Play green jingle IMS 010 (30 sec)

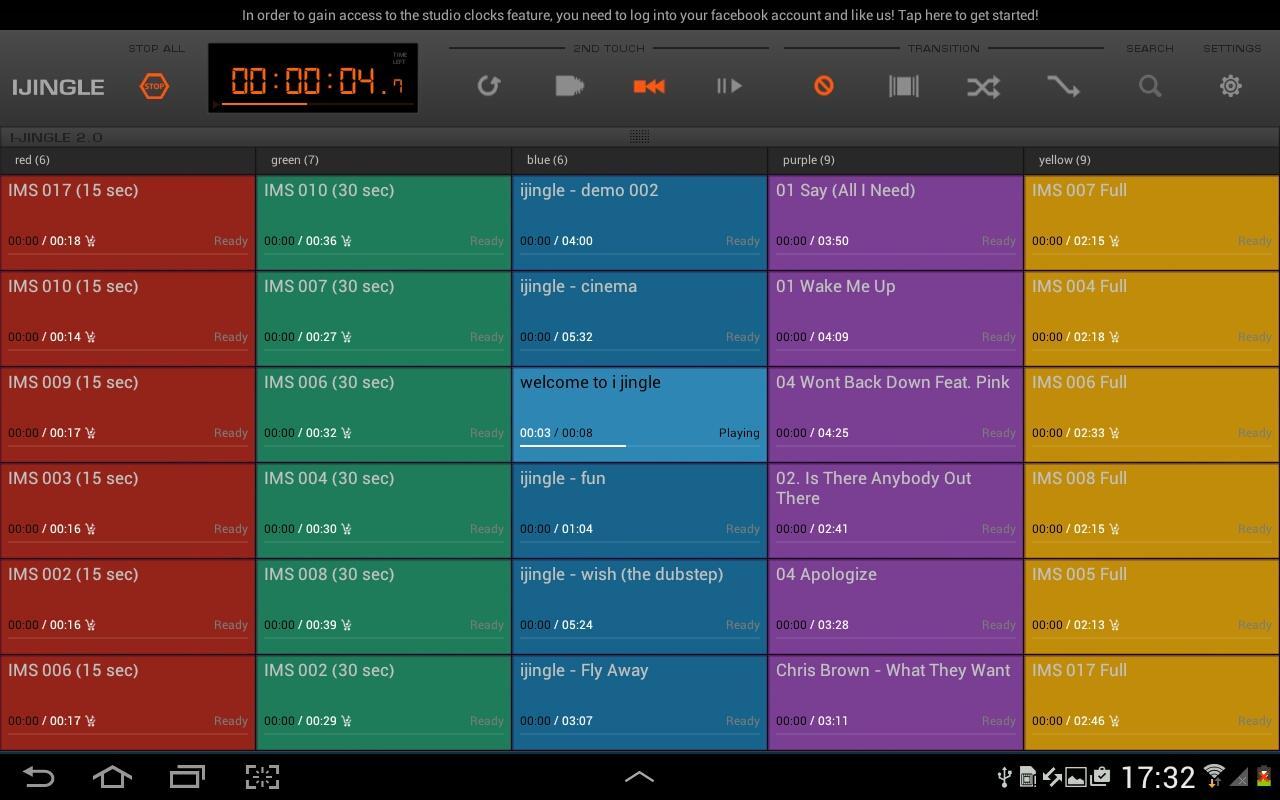(384, 222)
